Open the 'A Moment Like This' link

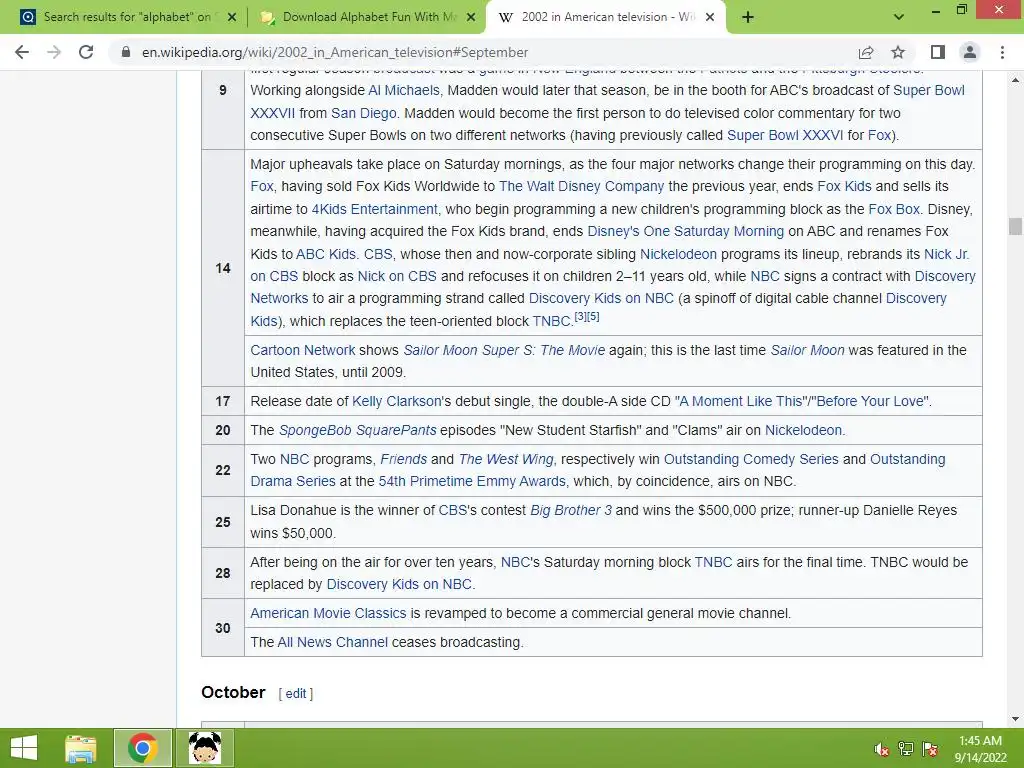(x=740, y=401)
